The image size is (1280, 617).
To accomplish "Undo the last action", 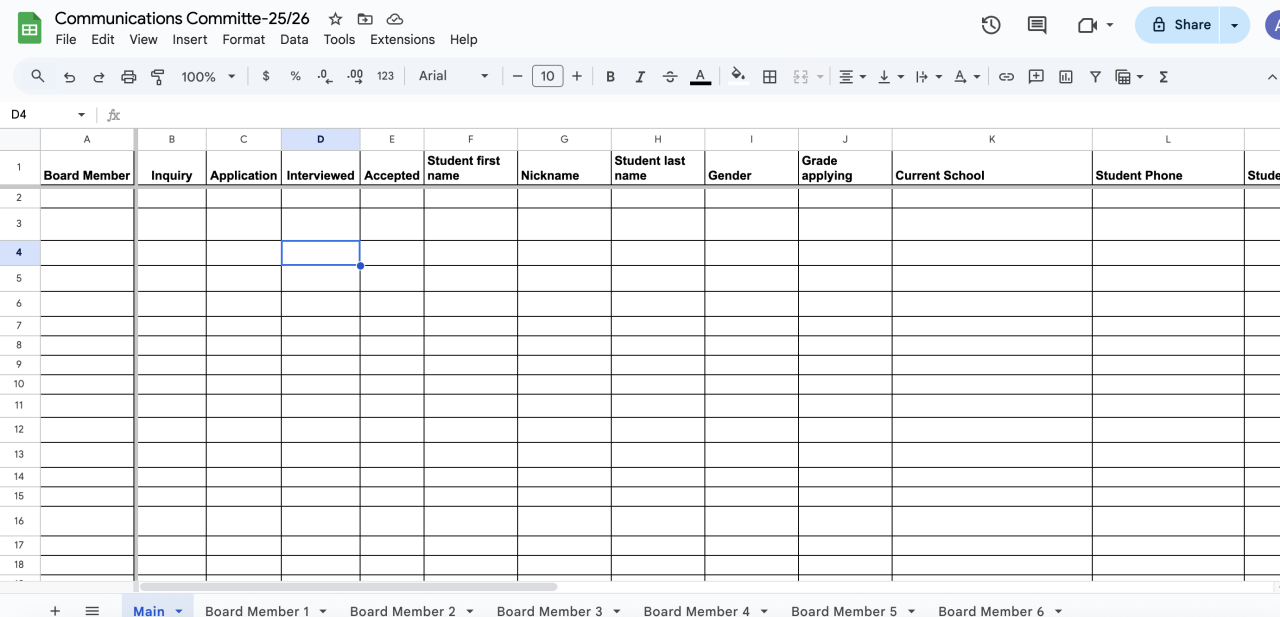I will (69, 76).
